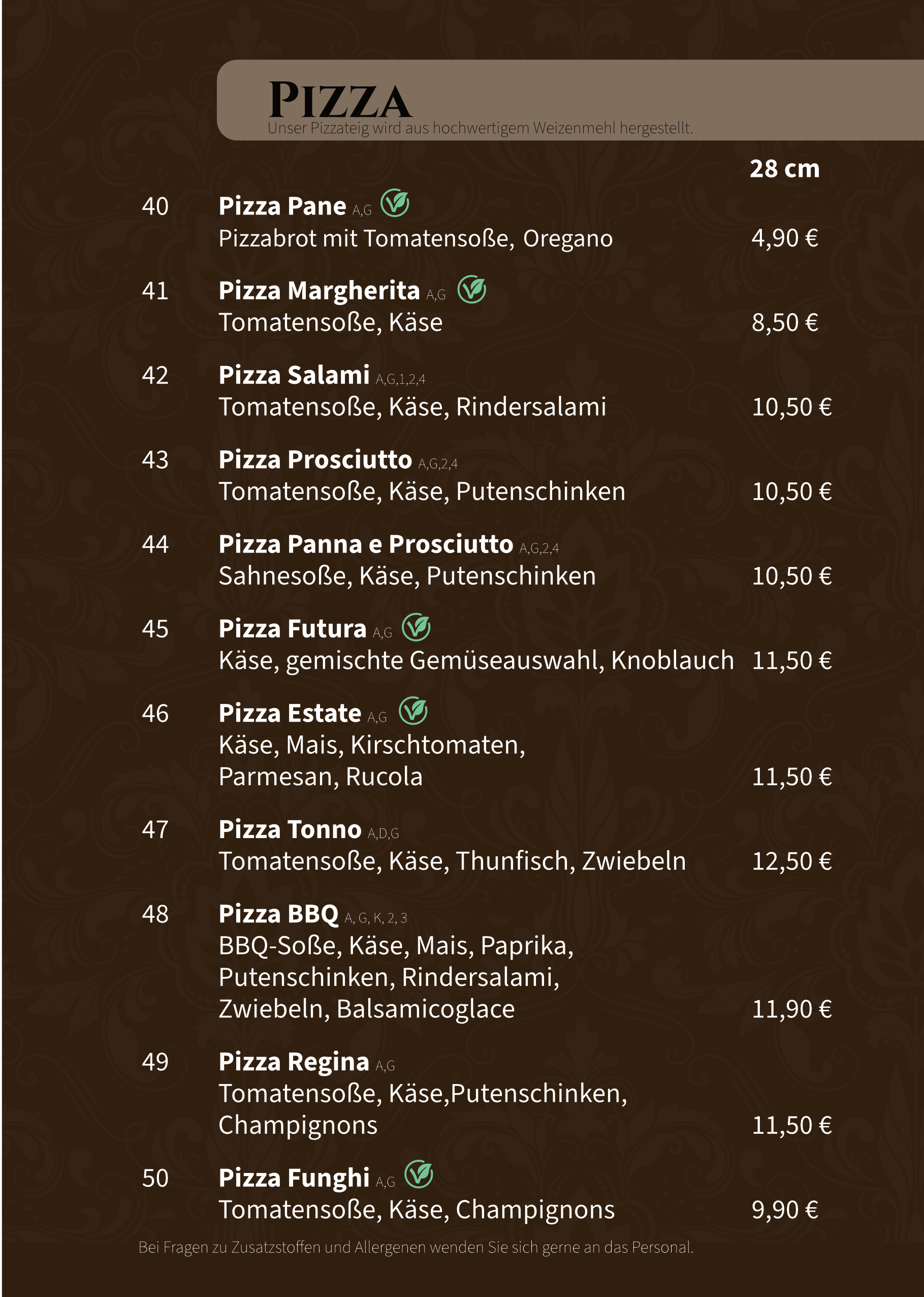Click the allergen codes next to Pizza BBQ
924x1297 pixels.
tap(376, 918)
